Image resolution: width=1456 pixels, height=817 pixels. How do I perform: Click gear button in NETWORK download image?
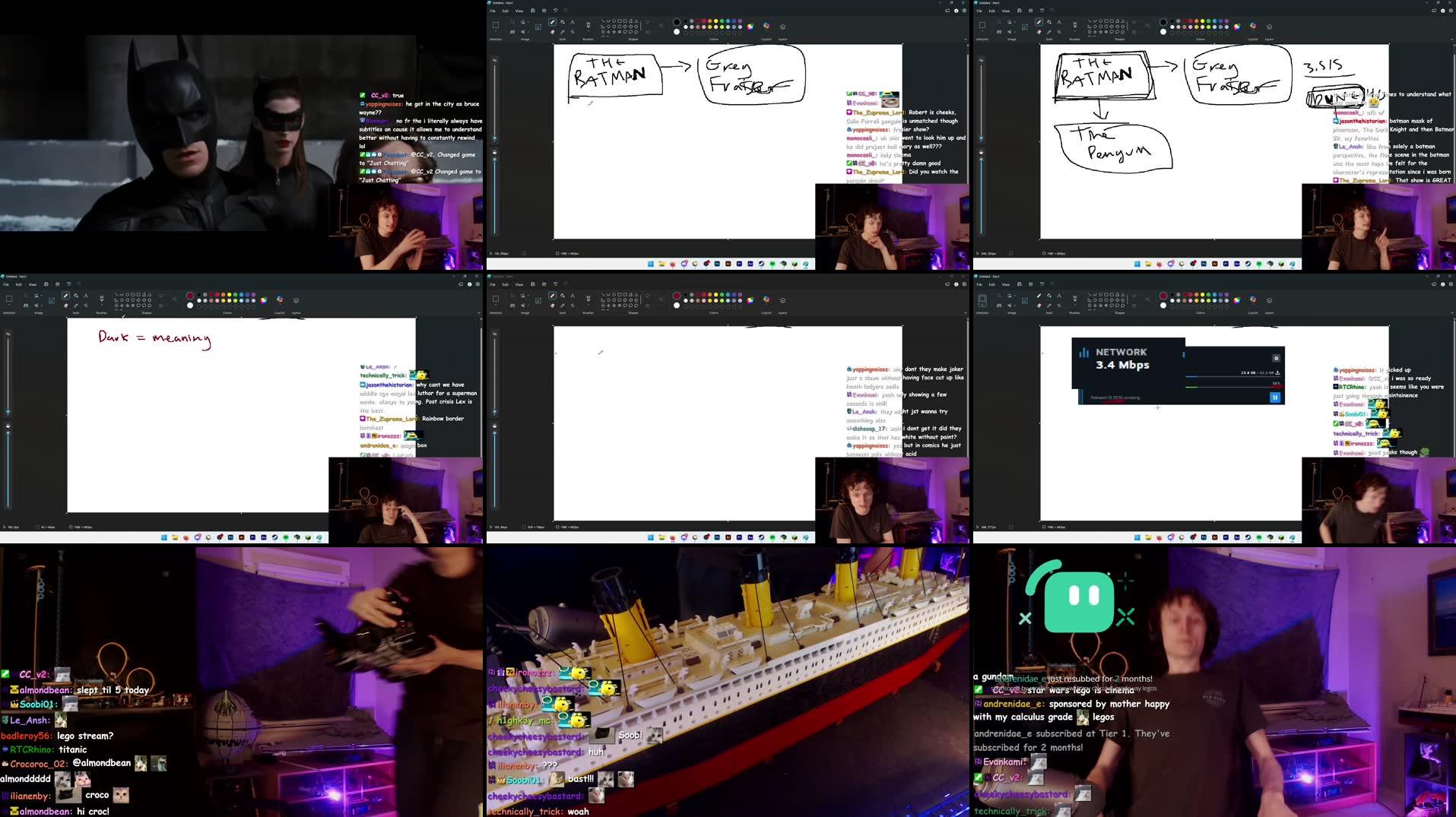click(1276, 358)
